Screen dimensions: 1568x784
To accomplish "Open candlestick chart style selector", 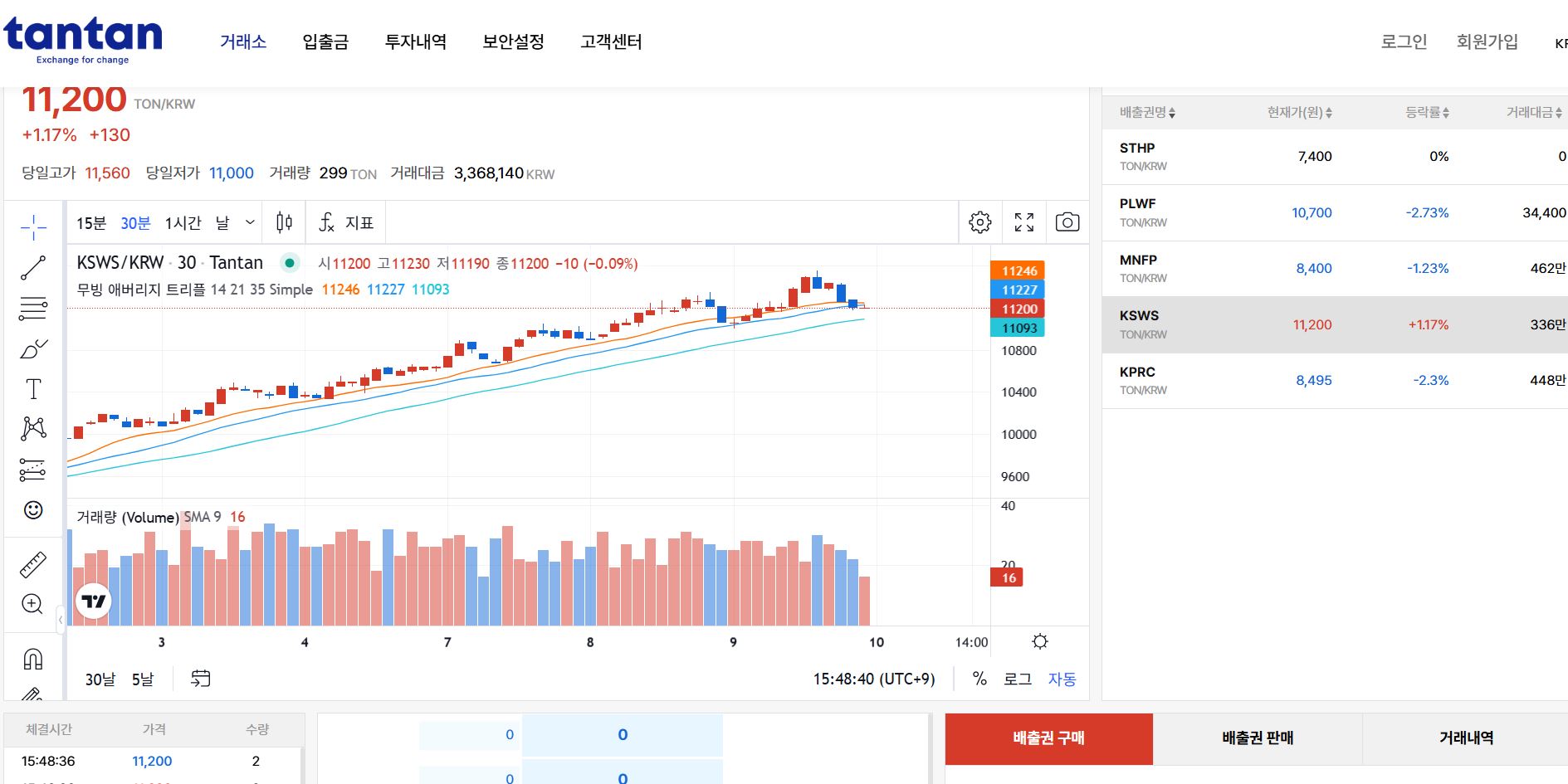I will (284, 222).
